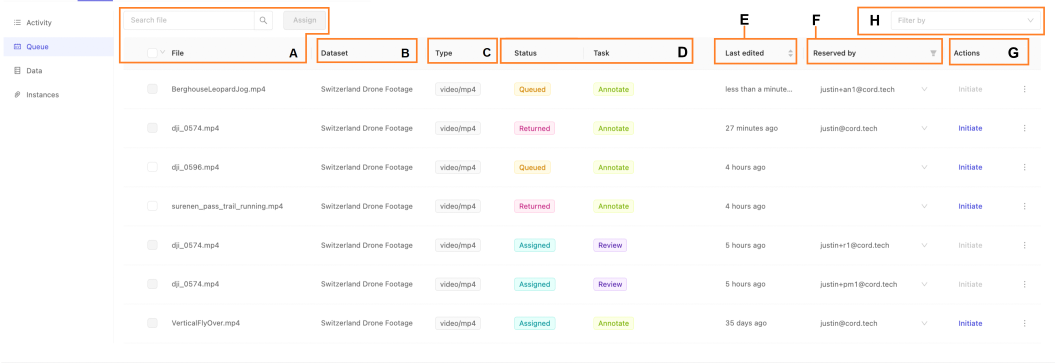
Task: Check the VerticalFlyOver.mp4 row checkbox
Action: [x=152, y=323]
